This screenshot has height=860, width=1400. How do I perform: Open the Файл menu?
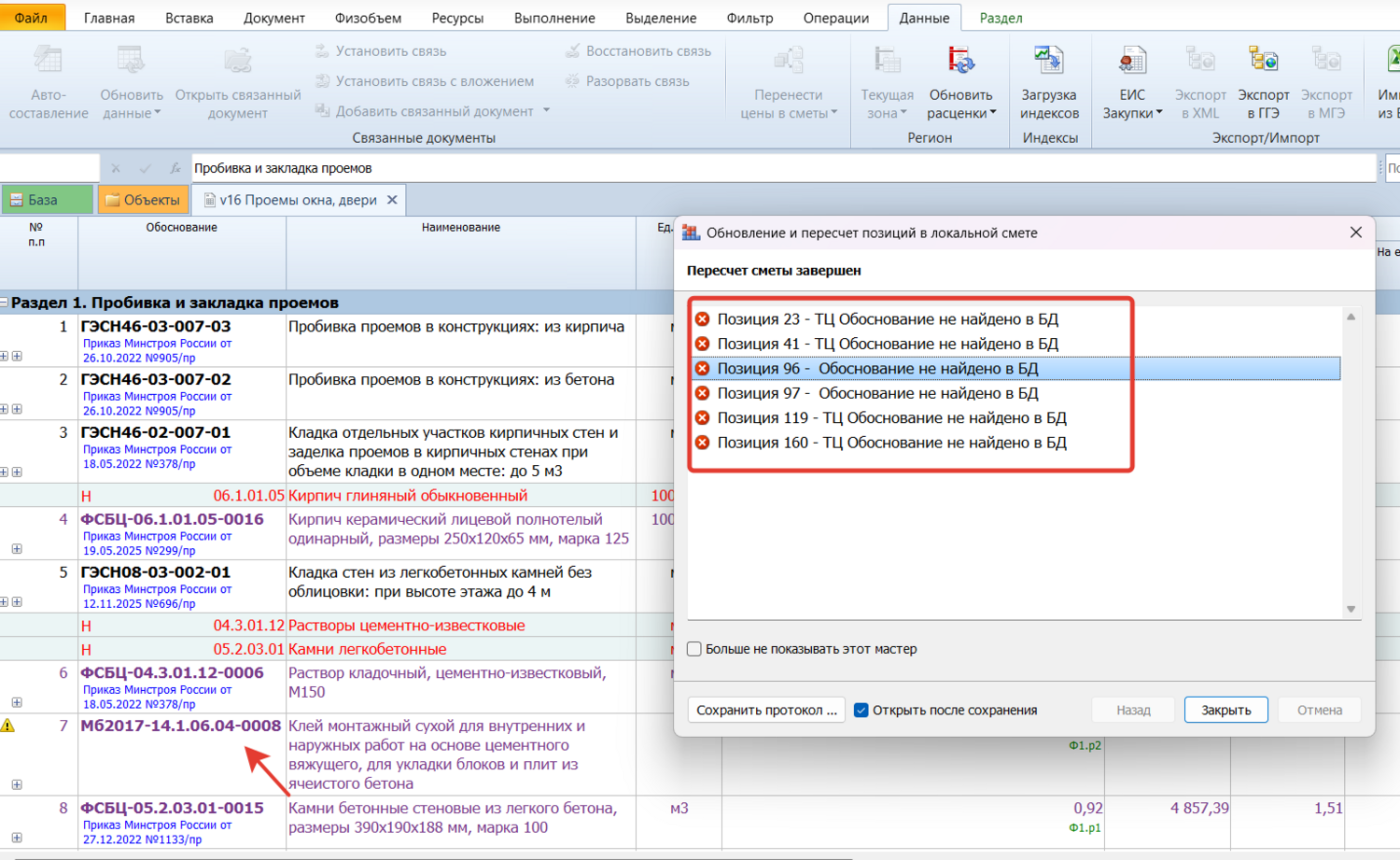[32, 18]
